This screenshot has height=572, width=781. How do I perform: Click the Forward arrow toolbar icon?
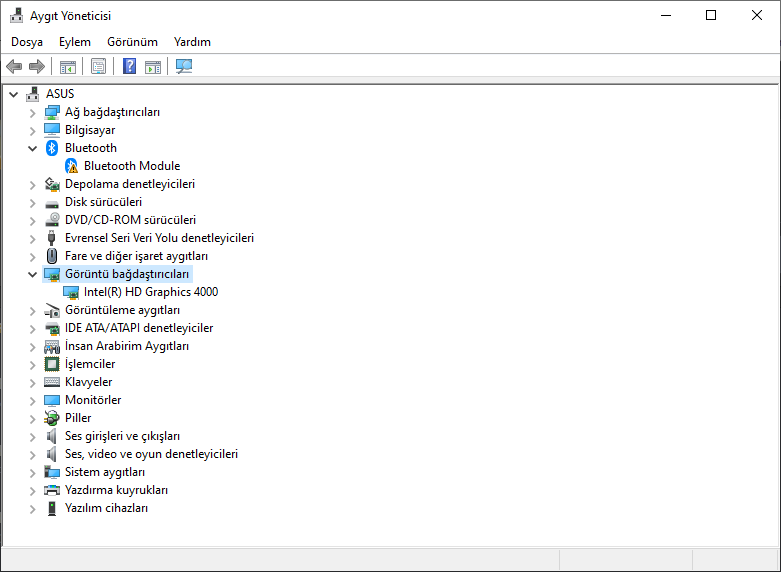tap(37, 66)
